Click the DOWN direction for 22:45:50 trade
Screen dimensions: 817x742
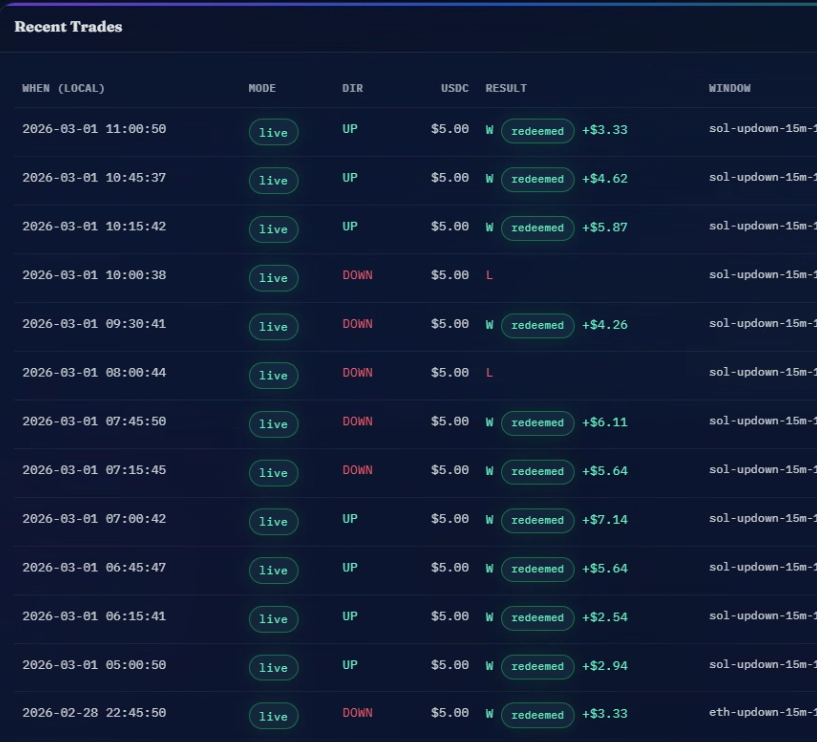click(x=357, y=713)
